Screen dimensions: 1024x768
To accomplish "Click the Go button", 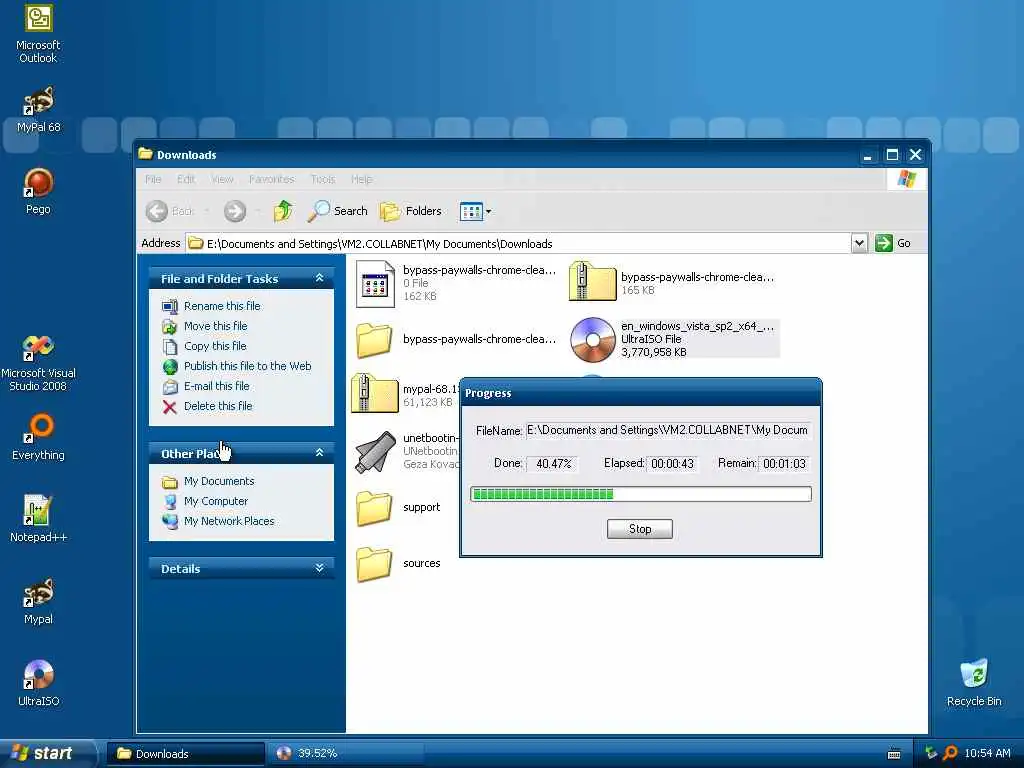I will 893,243.
